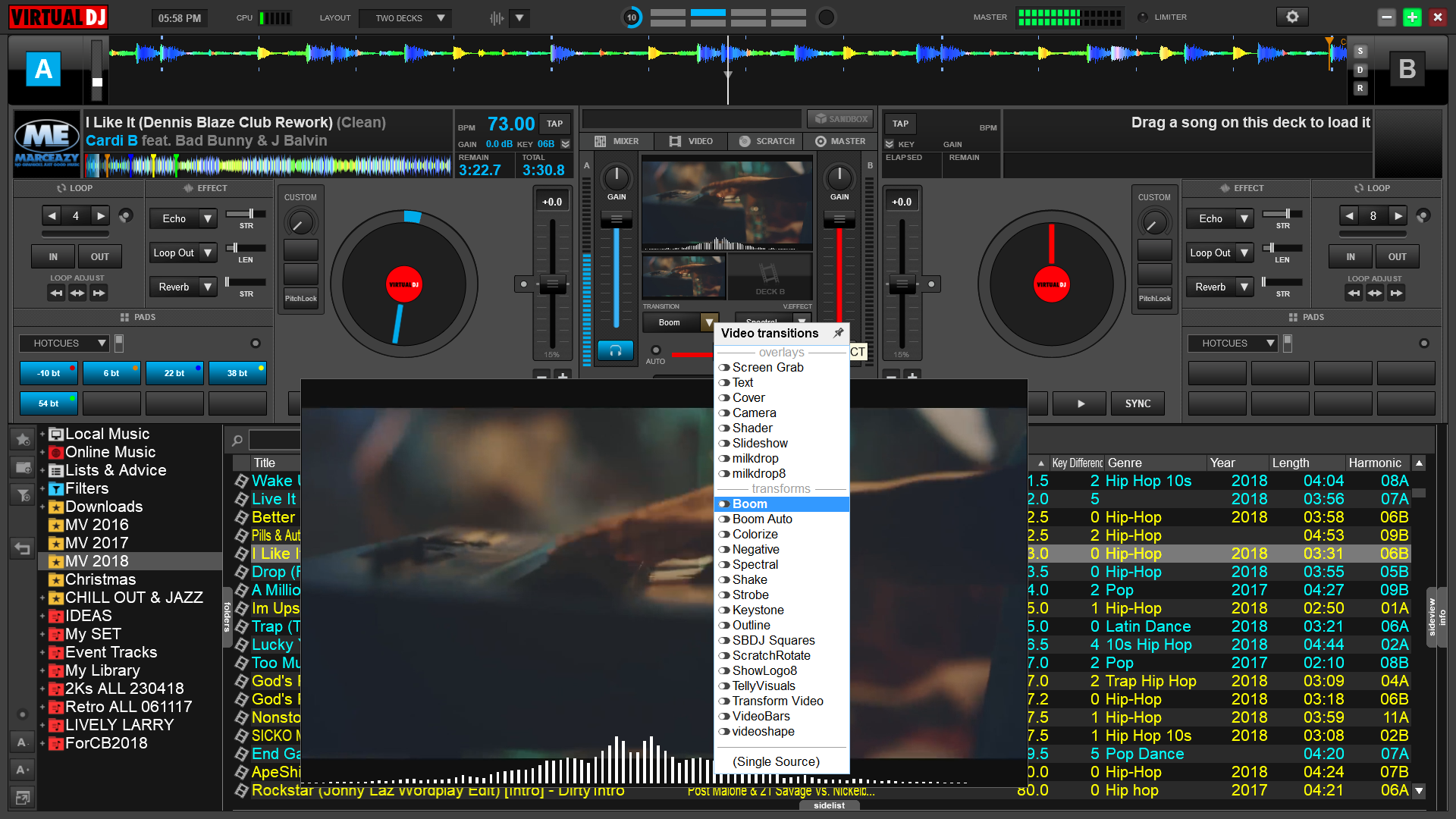Click the back arrow icon in the browser sidebar
Image resolution: width=1456 pixels, height=819 pixels.
click(x=23, y=548)
